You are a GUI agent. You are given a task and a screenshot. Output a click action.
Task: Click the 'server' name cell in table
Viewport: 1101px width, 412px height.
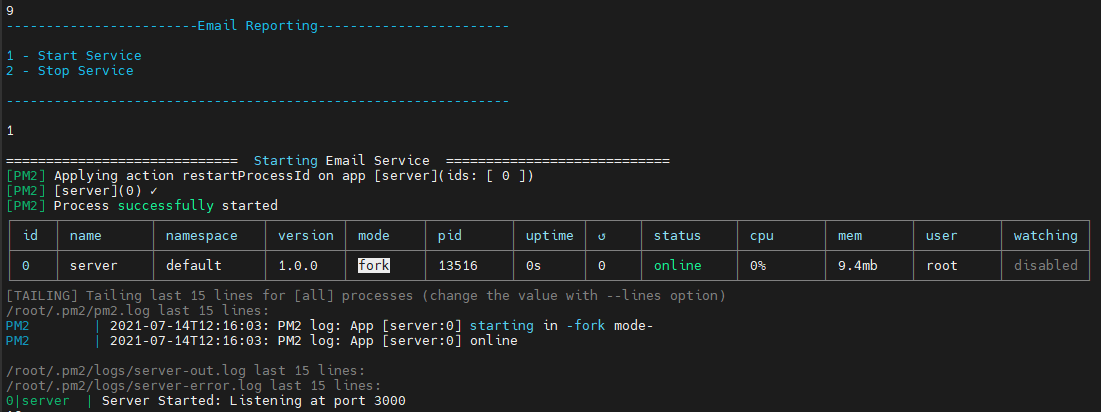pos(94,265)
